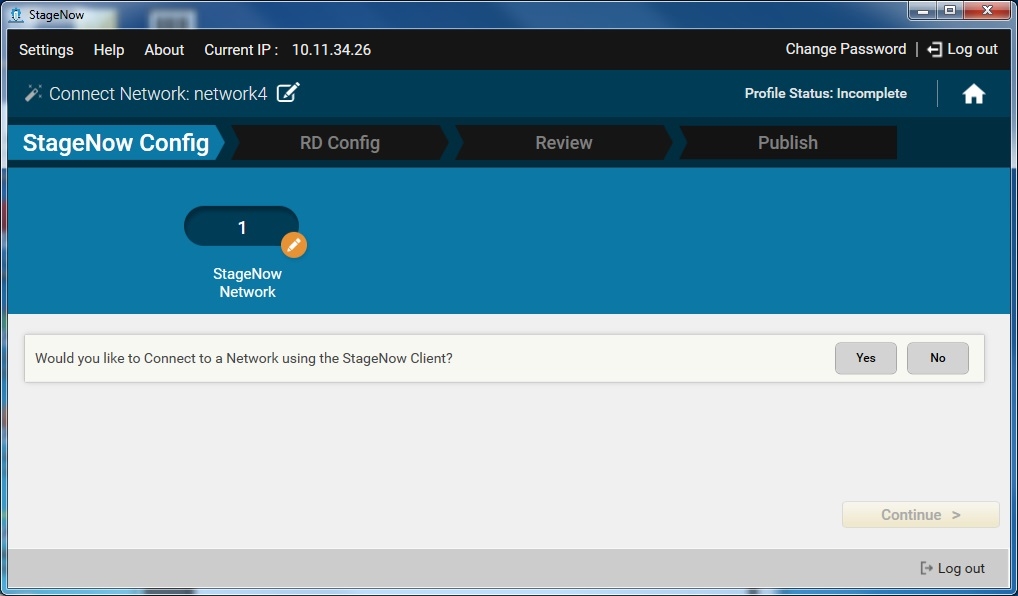Click the Log out icon beside Change Password
1018x596 pixels.
(x=935, y=49)
